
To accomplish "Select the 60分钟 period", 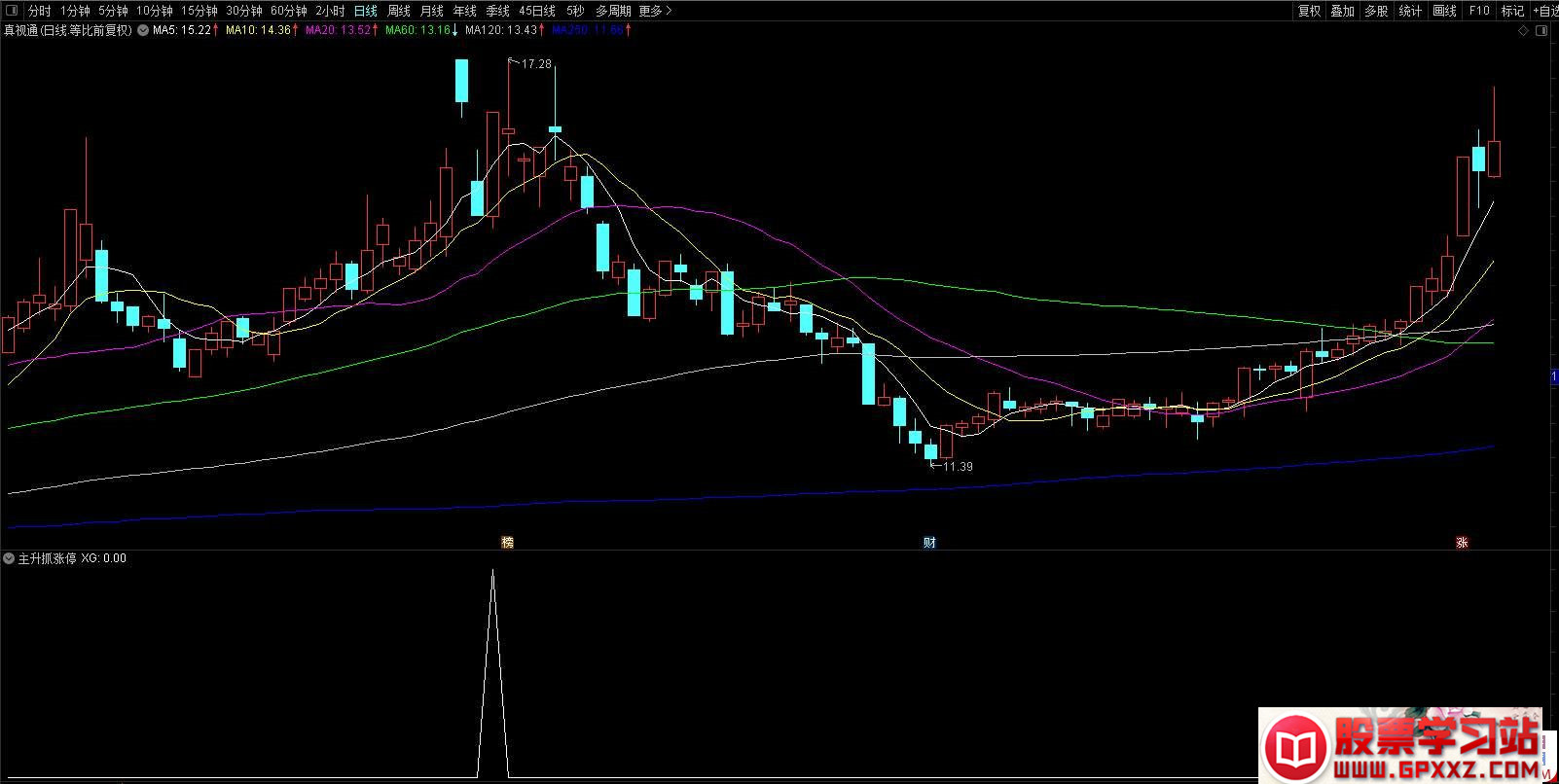I will pyautogui.click(x=289, y=11).
